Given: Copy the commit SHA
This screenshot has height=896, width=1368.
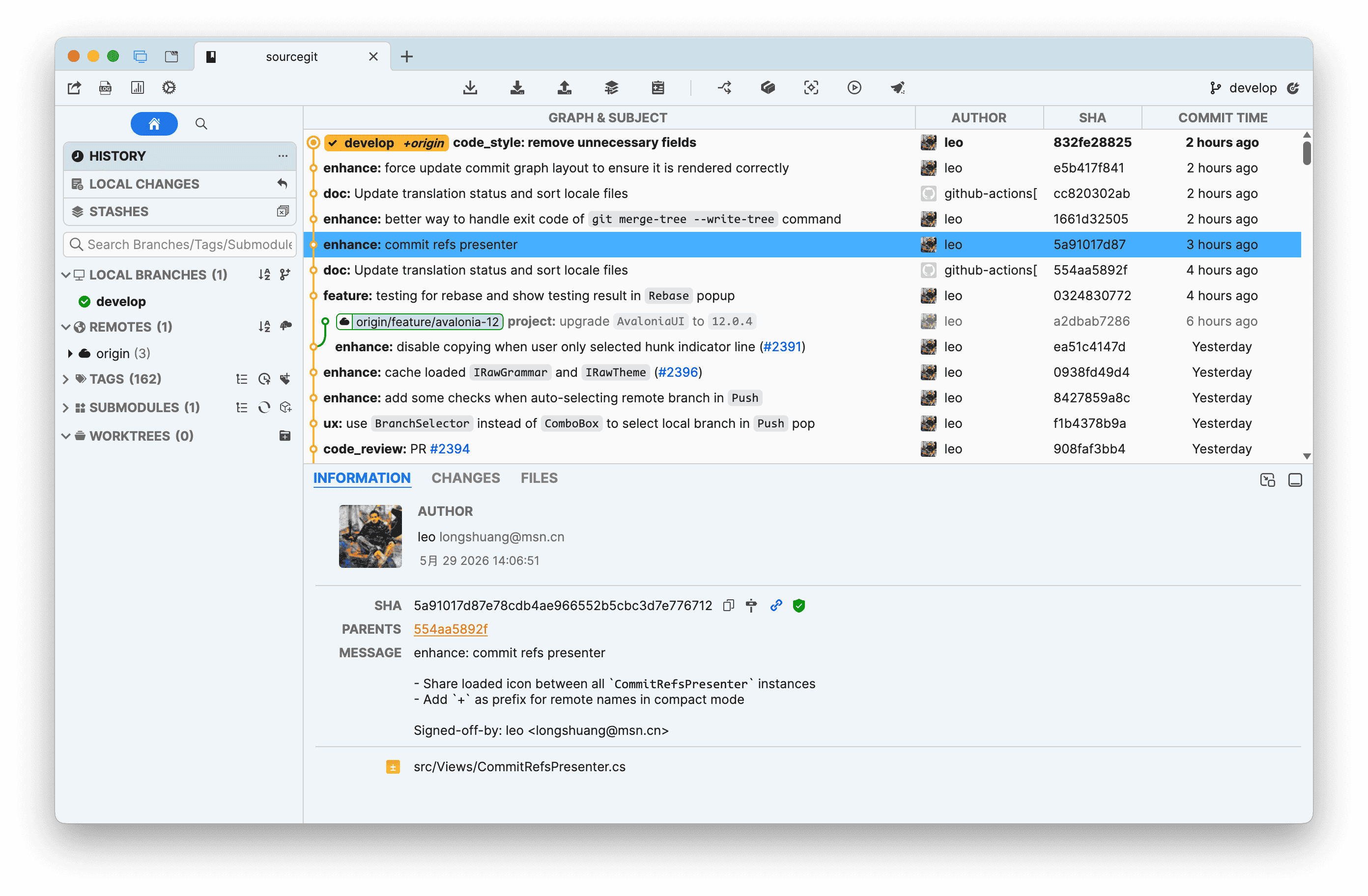Looking at the screenshot, I should coord(729,606).
